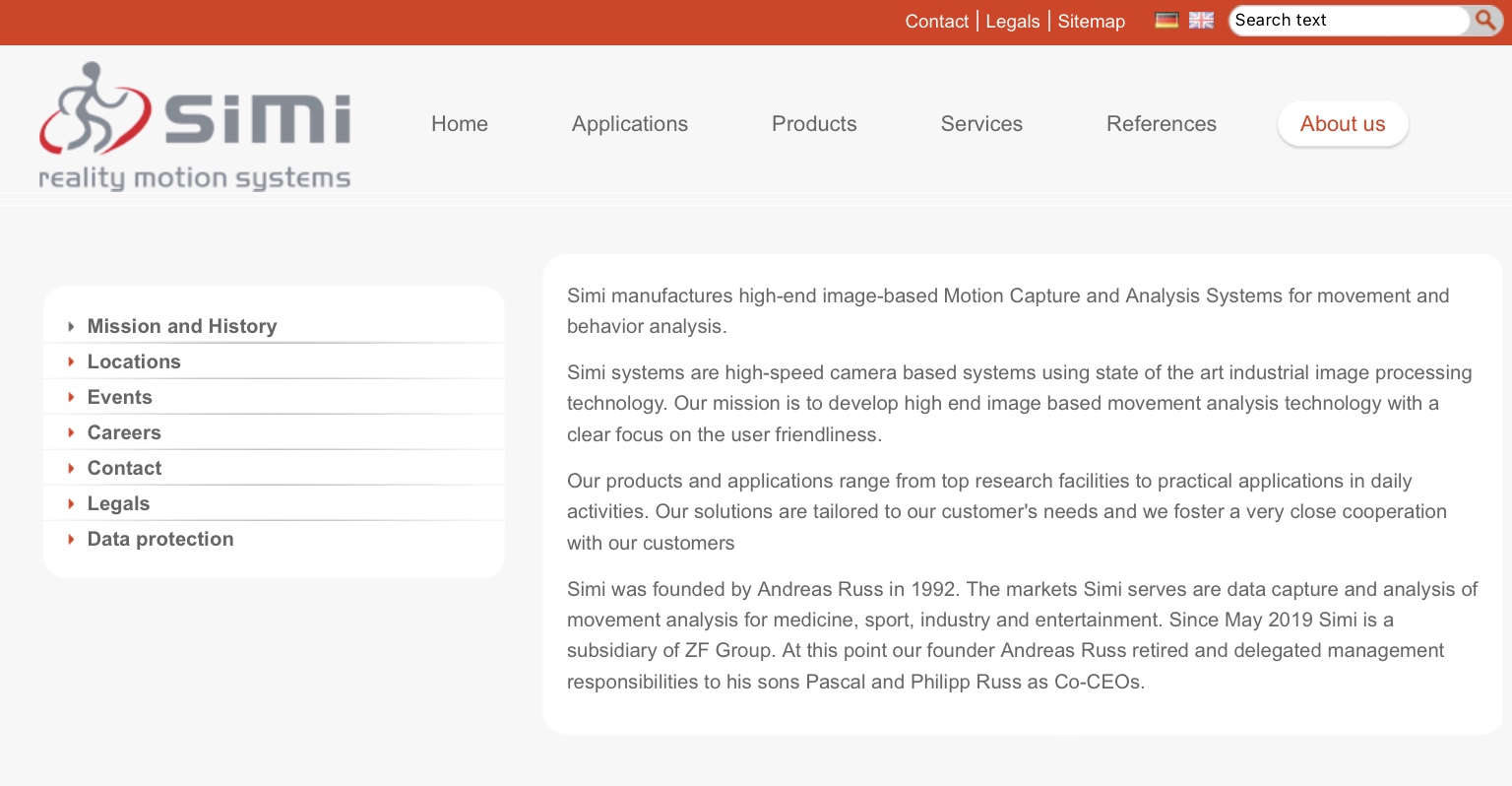This screenshot has width=1512, height=786.
Task: Open the sidebar Contact entry
Action: [x=124, y=468]
